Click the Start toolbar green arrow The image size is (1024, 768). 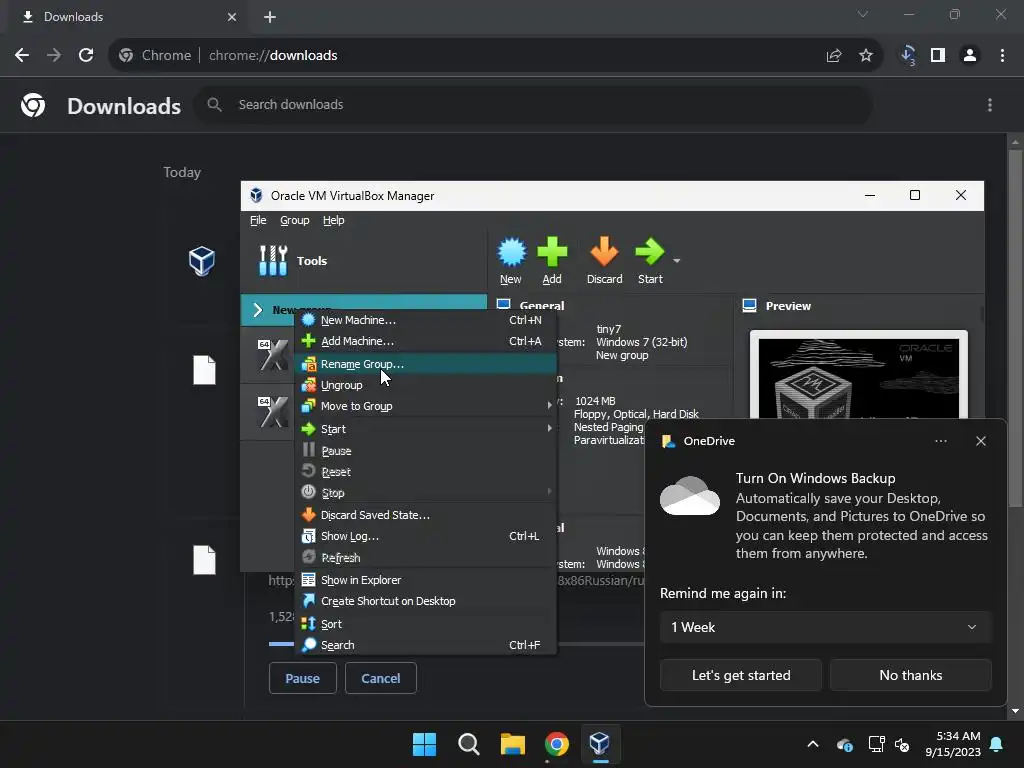pos(649,252)
